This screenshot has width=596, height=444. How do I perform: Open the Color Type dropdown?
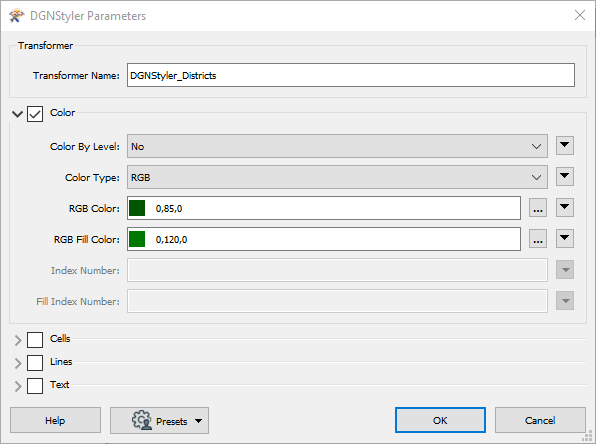pos(337,177)
